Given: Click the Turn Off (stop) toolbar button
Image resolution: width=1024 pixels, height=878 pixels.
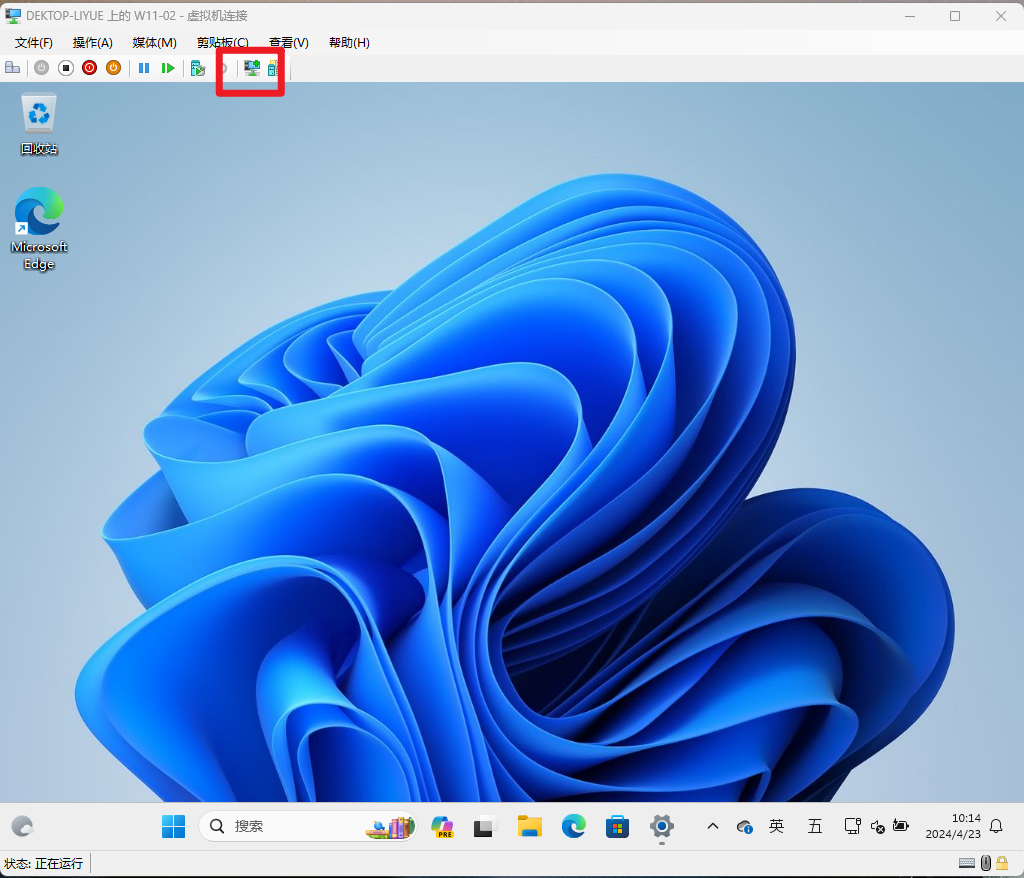Looking at the screenshot, I should (66, 68).
